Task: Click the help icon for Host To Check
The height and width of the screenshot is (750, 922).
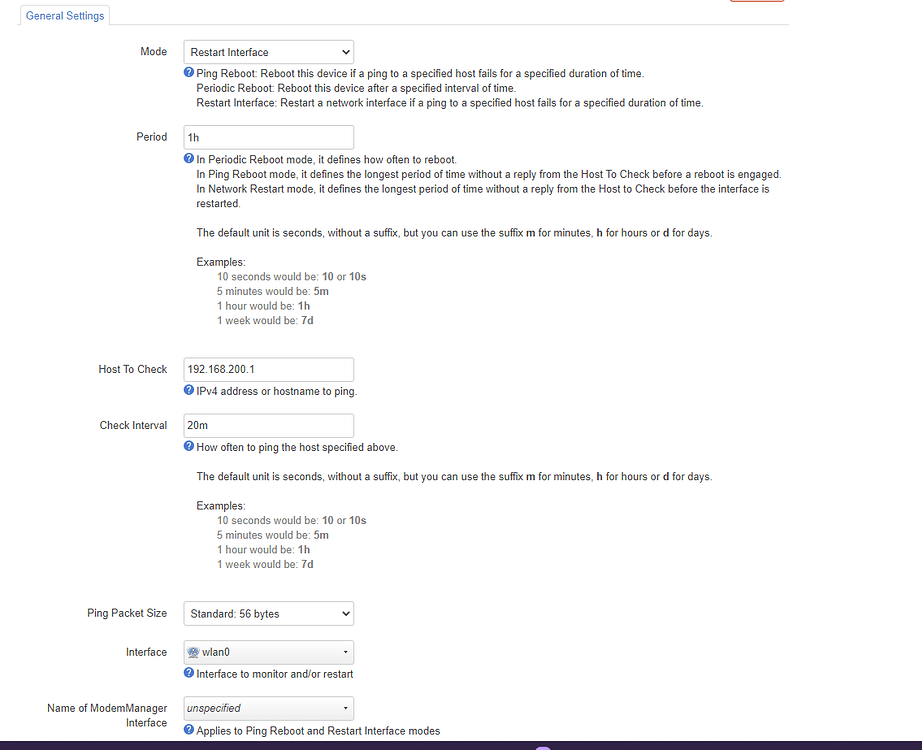Action: point(188,391)
